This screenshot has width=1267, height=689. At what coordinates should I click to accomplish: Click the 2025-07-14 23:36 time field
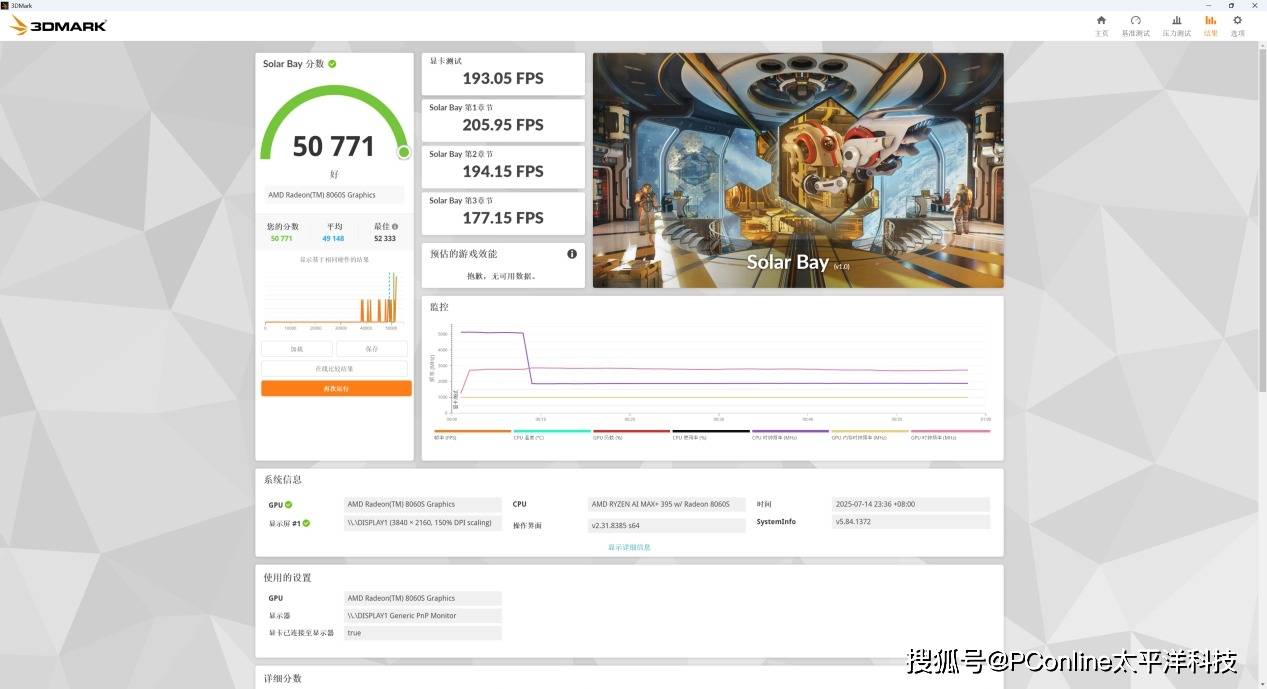[x=911, y=505]
